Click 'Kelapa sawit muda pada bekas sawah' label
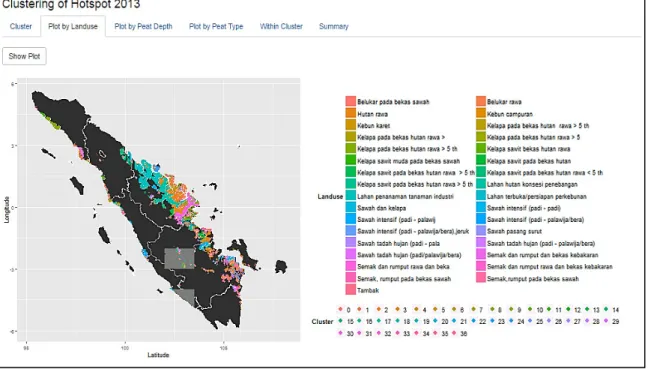This screenshot has width=648, height=369. tap(408, 161)
